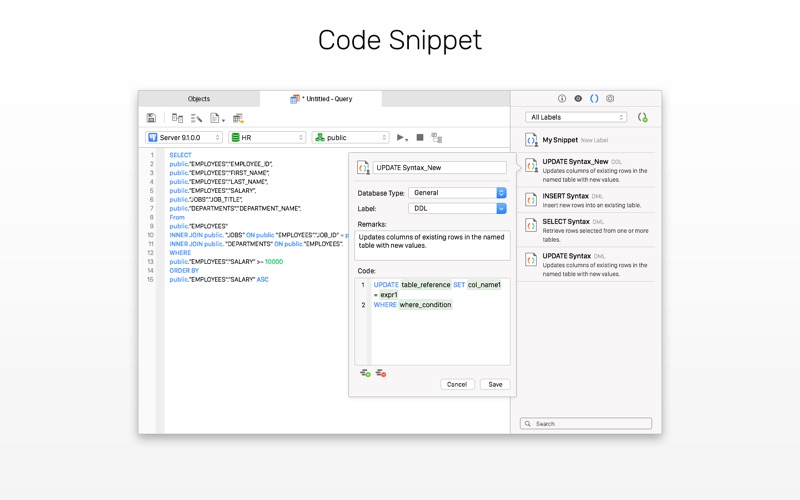
Task: Stop query execution with the square icon
Action: pyautogui.click(x=420, y=137)
